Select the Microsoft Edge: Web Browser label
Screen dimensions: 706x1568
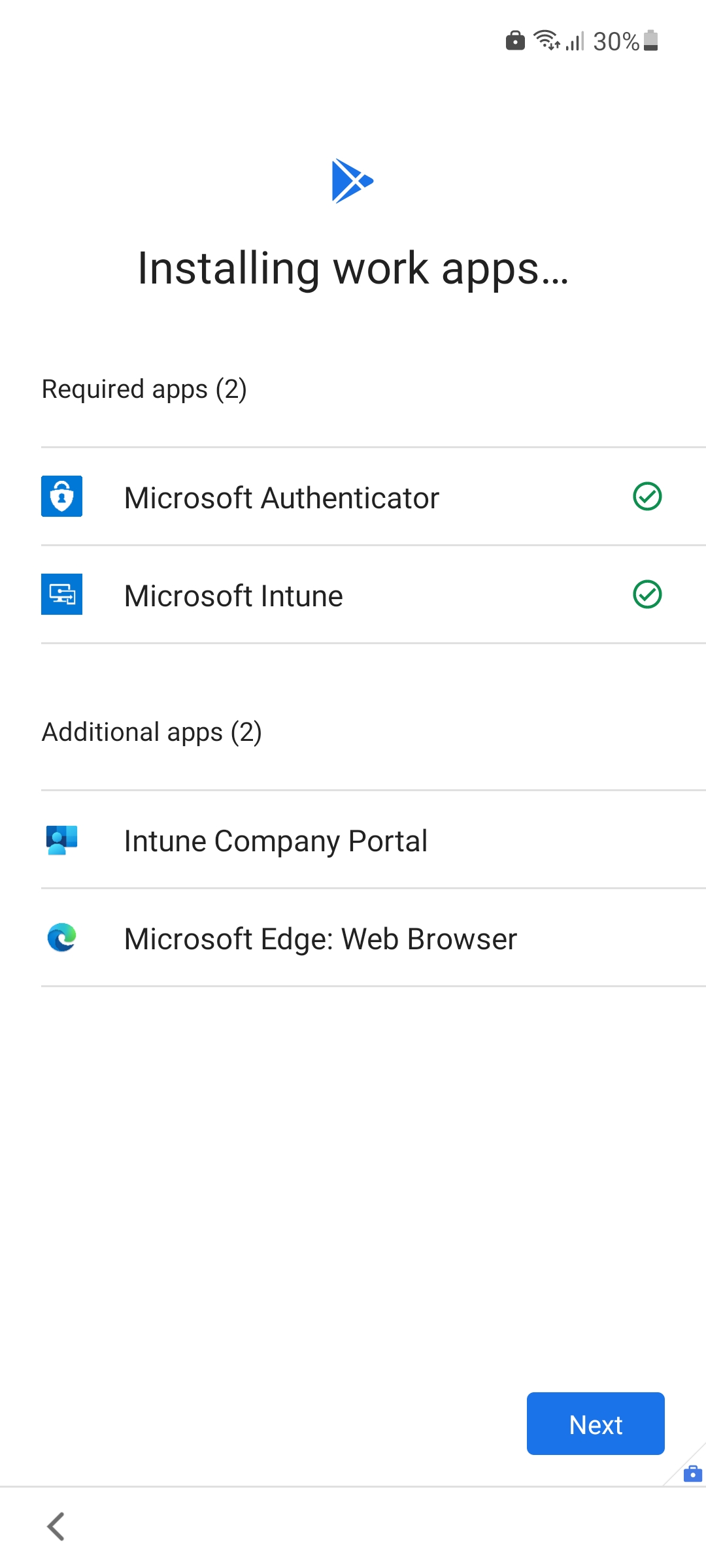point(320,939)
